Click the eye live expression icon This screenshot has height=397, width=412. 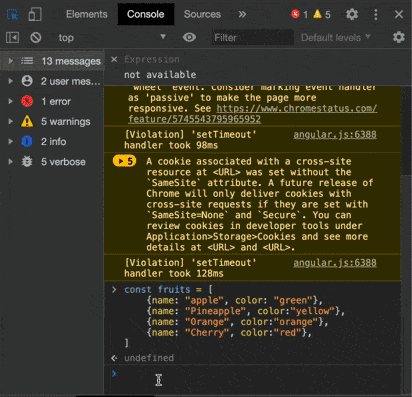point(189,37)
